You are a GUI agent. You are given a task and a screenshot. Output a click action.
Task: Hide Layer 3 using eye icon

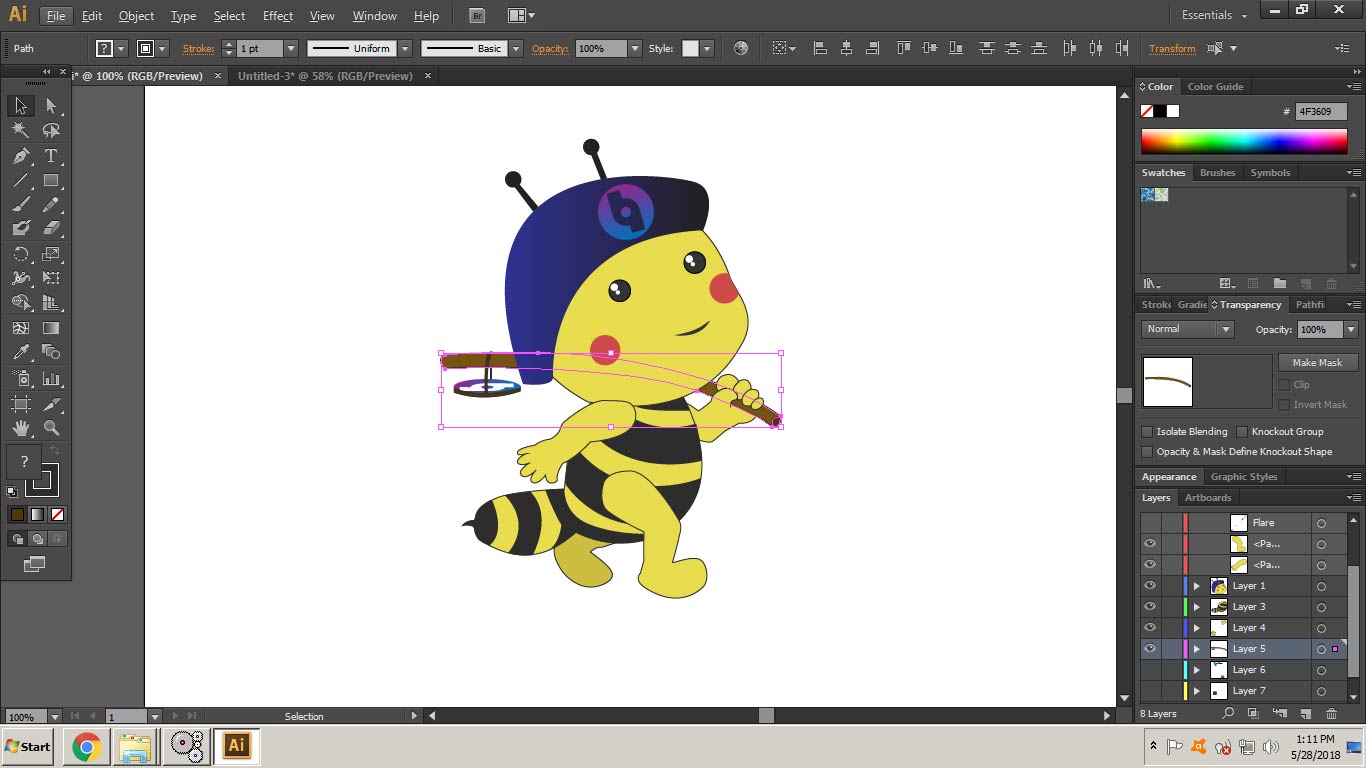click(x=1150, y=607)
